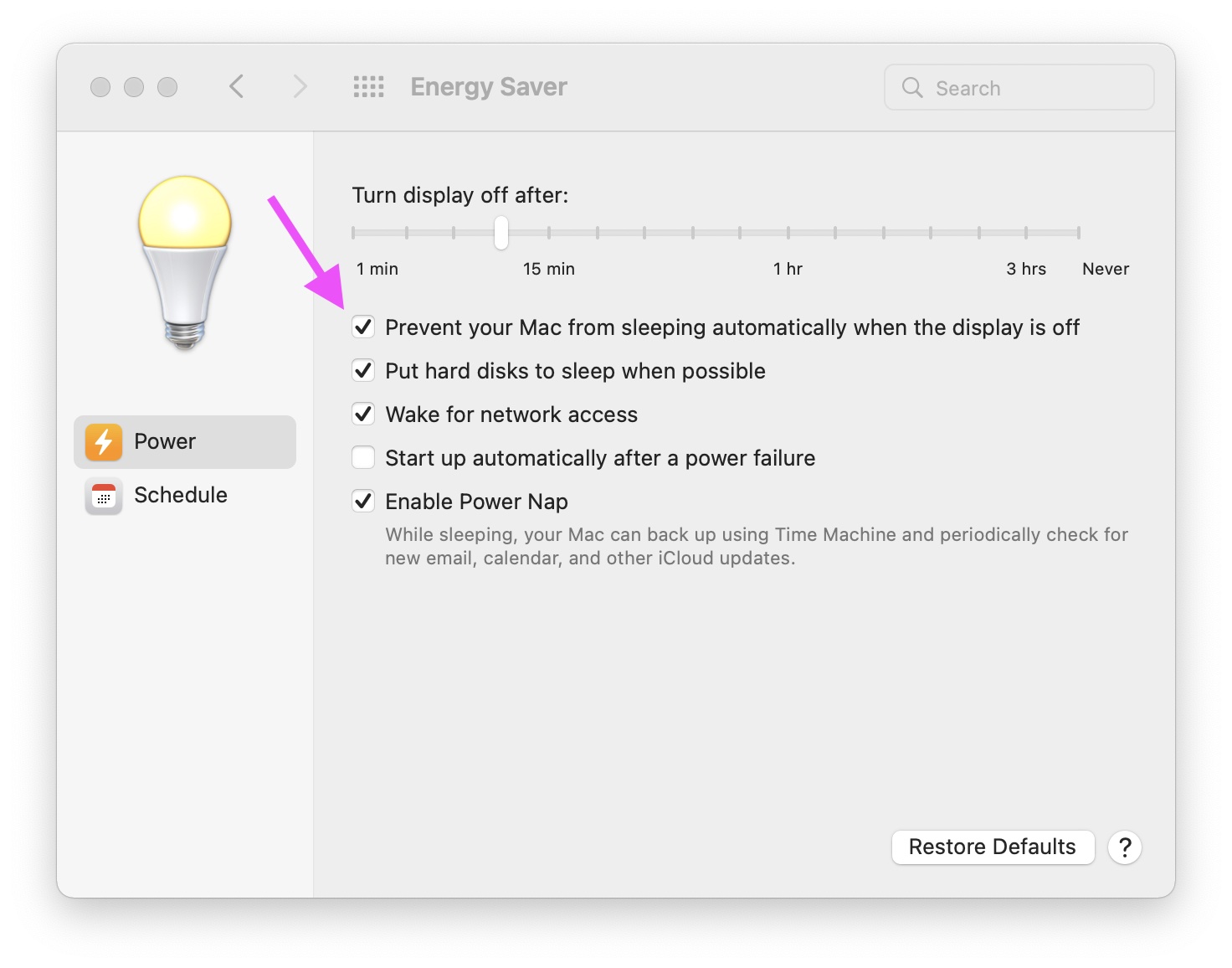Screen dimensions: 1232x968
Task: Enable Start up automatically after power failure
Action: coord(363,457)
